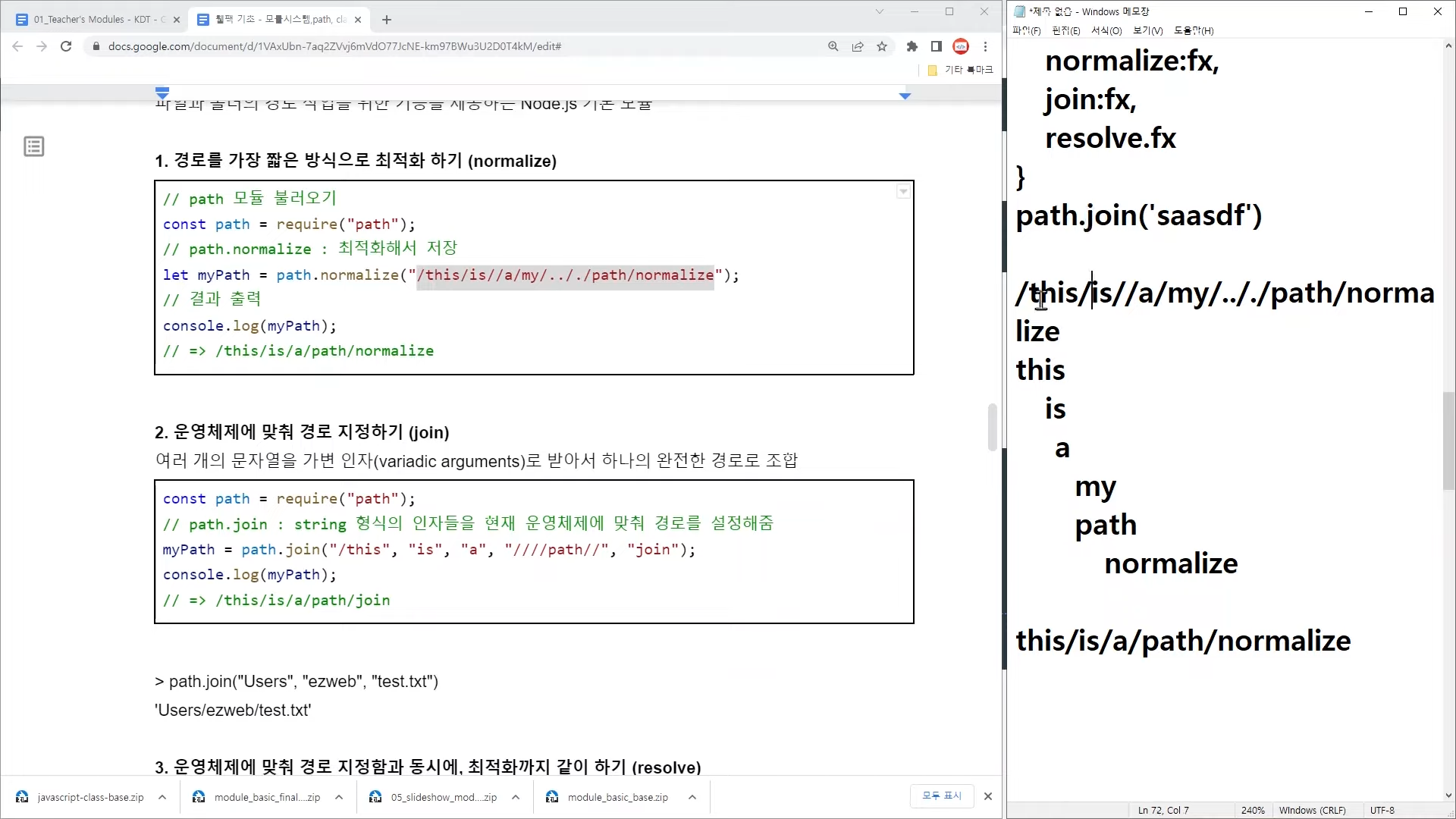The image size is (1456, 819).
Task: Open module_basic_base.zip downloaded file
Action: click(617, 797)
